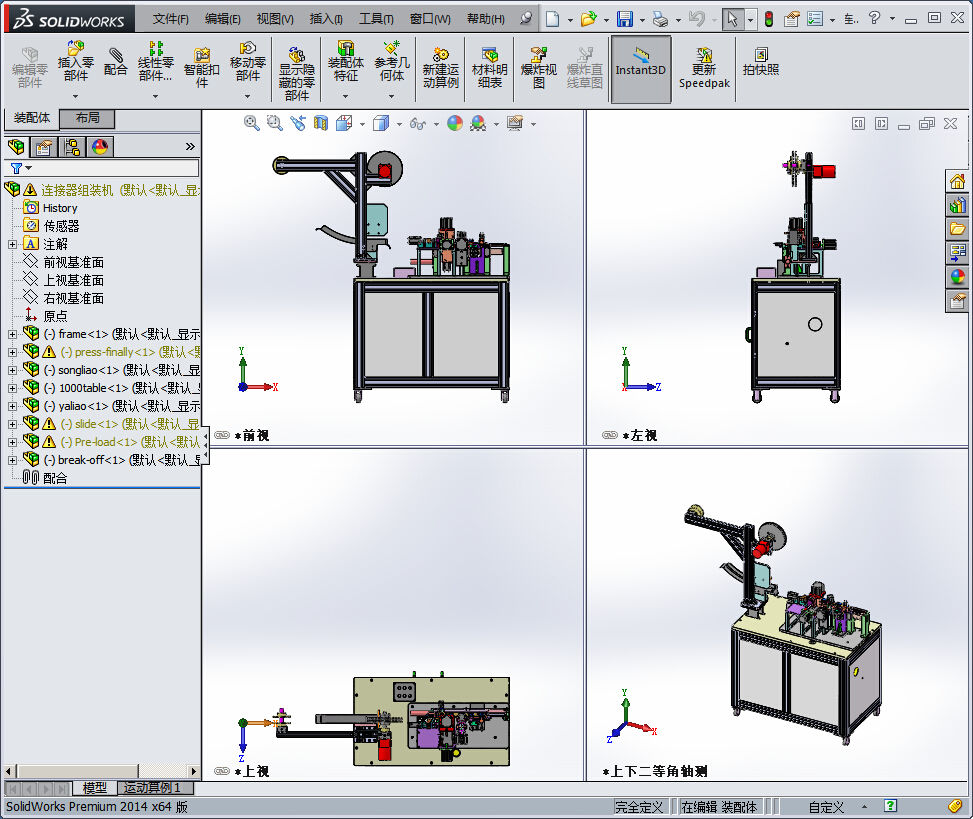
Task: Click Show Hidden Components (显示隐藏的零部件)
Action: [296, 73]
